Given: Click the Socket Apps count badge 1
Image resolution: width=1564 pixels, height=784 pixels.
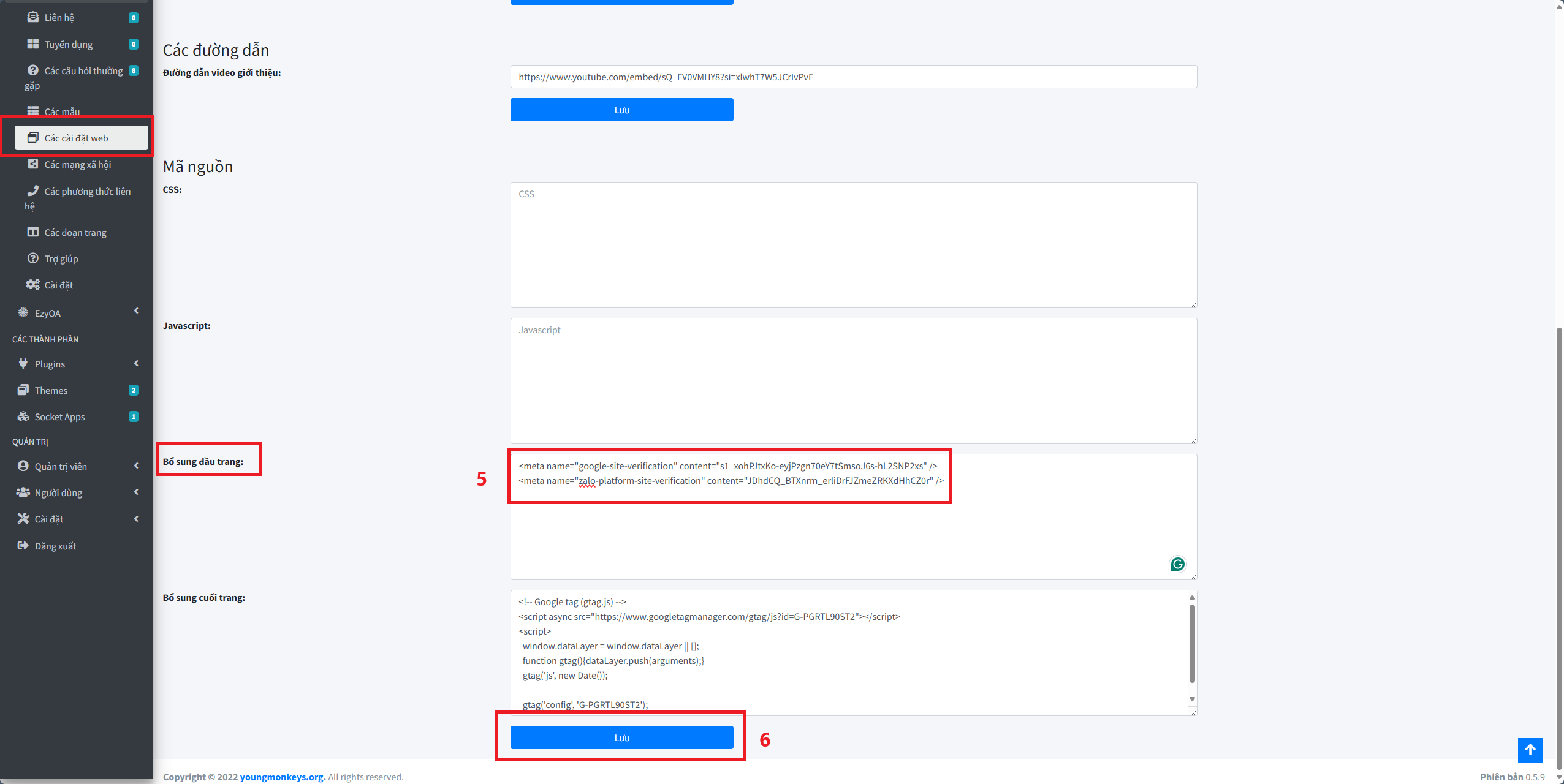Looking at the screenshot, I should point(133,417).
